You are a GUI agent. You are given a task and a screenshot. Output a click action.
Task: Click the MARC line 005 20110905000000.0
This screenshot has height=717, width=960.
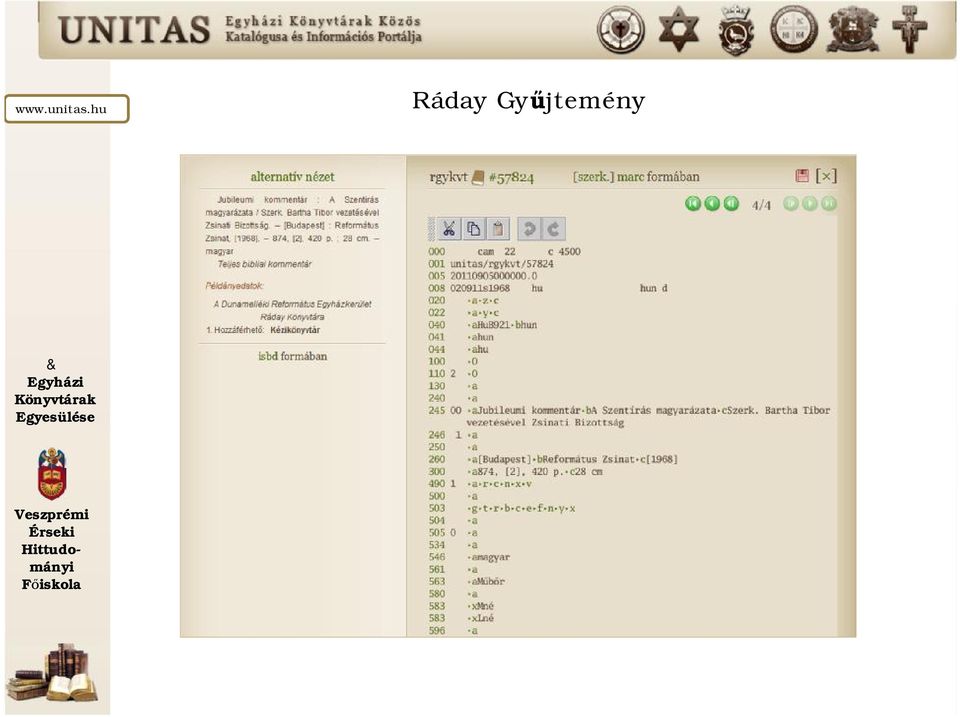coord(483,276)
